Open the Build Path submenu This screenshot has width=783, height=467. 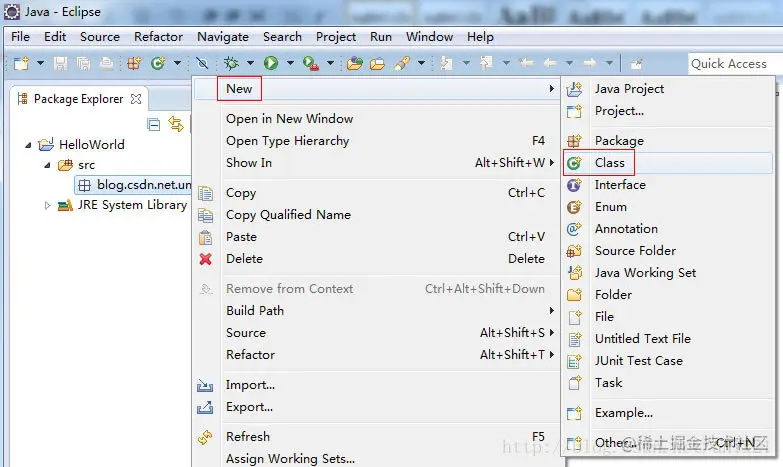coord(377,311)
